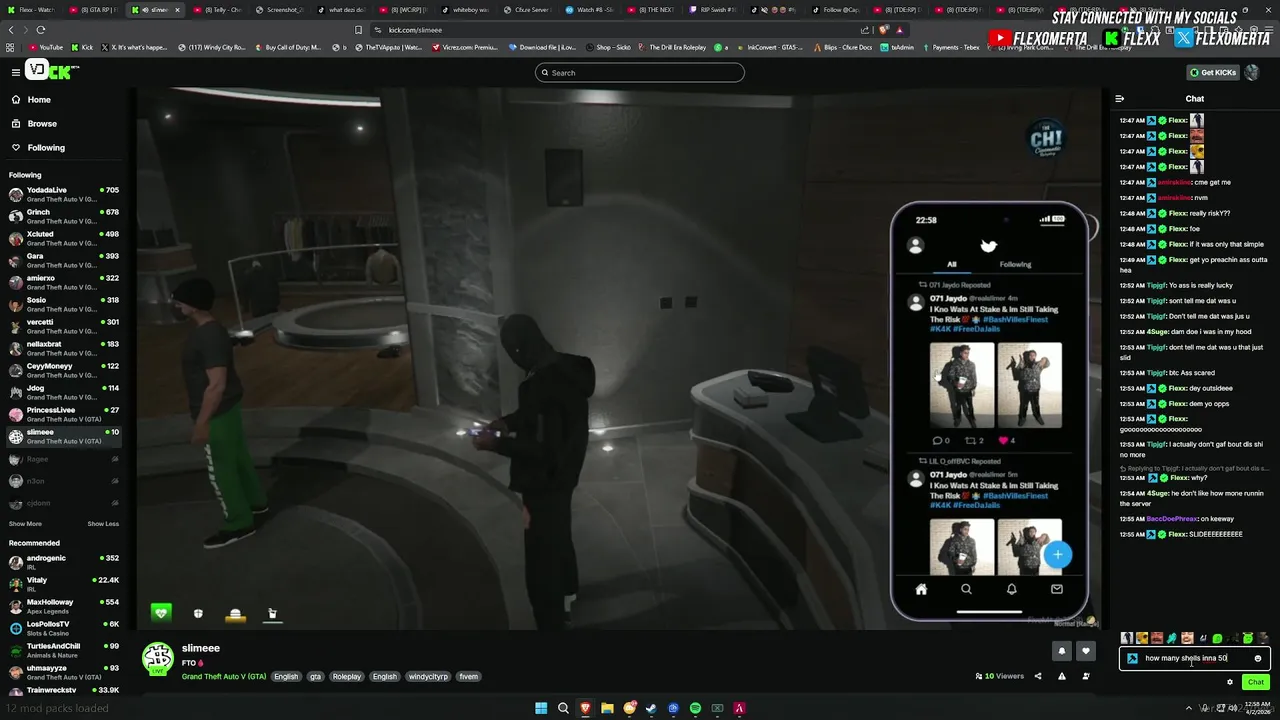Select phone All tab

[x=952, y=264]
